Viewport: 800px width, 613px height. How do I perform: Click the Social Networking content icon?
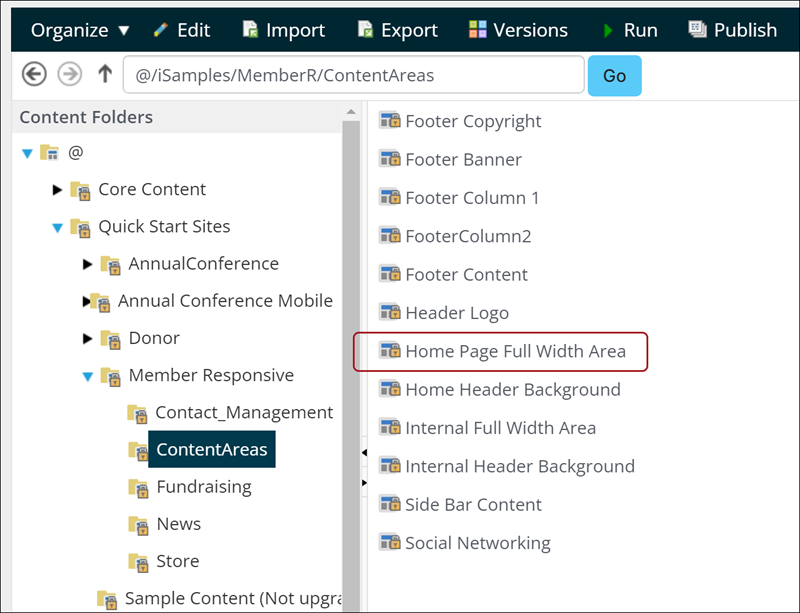click(390, 542)
